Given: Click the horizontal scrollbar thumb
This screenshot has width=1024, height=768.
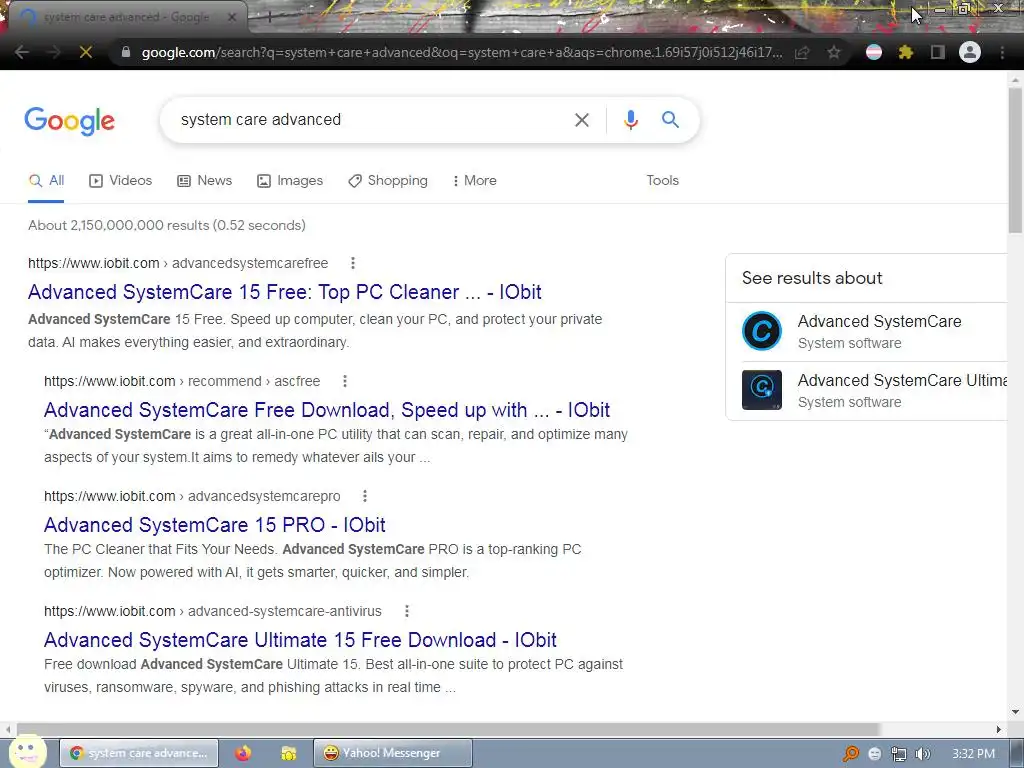Looking at the screenshot, I should point(448,729).
